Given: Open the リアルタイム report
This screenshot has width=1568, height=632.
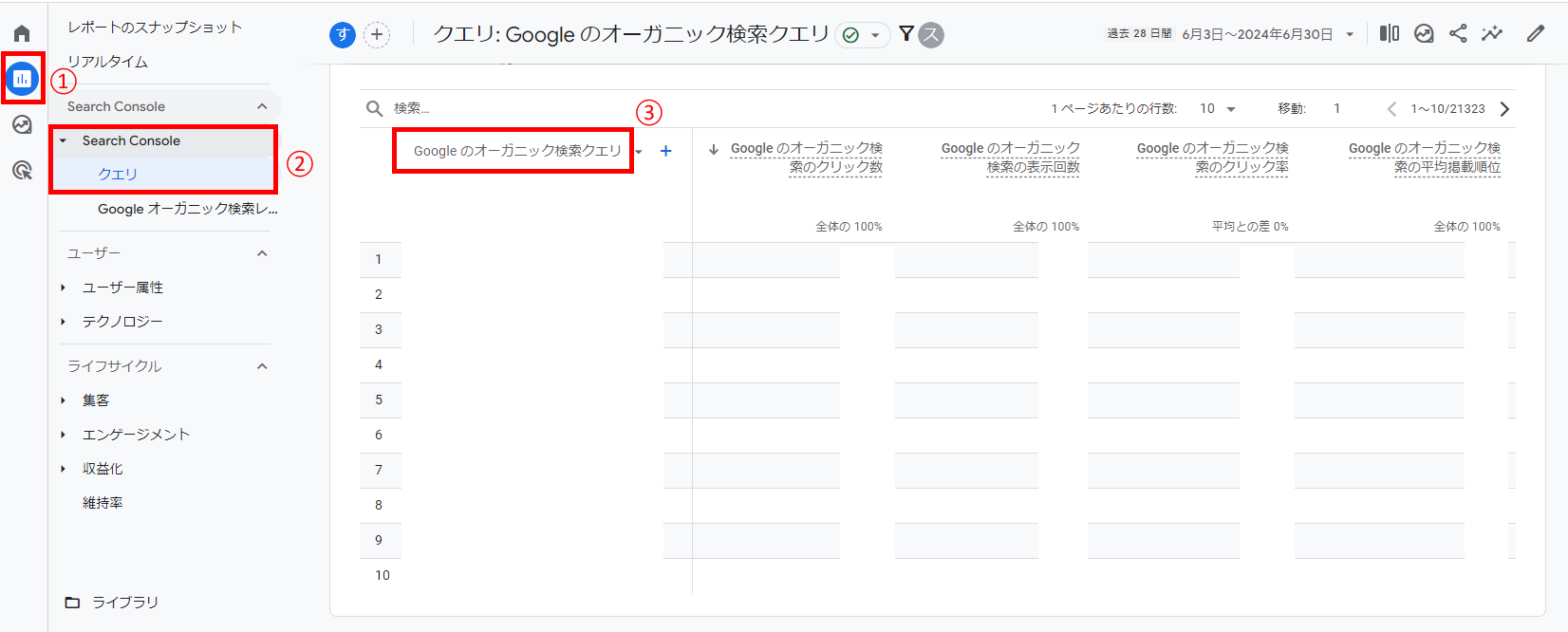Looking at the screenshot, I should point(107,62).
